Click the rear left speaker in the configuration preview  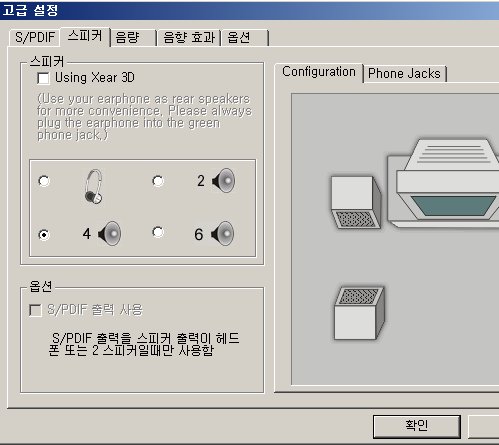pyautogui.click(x=360, y=313)
